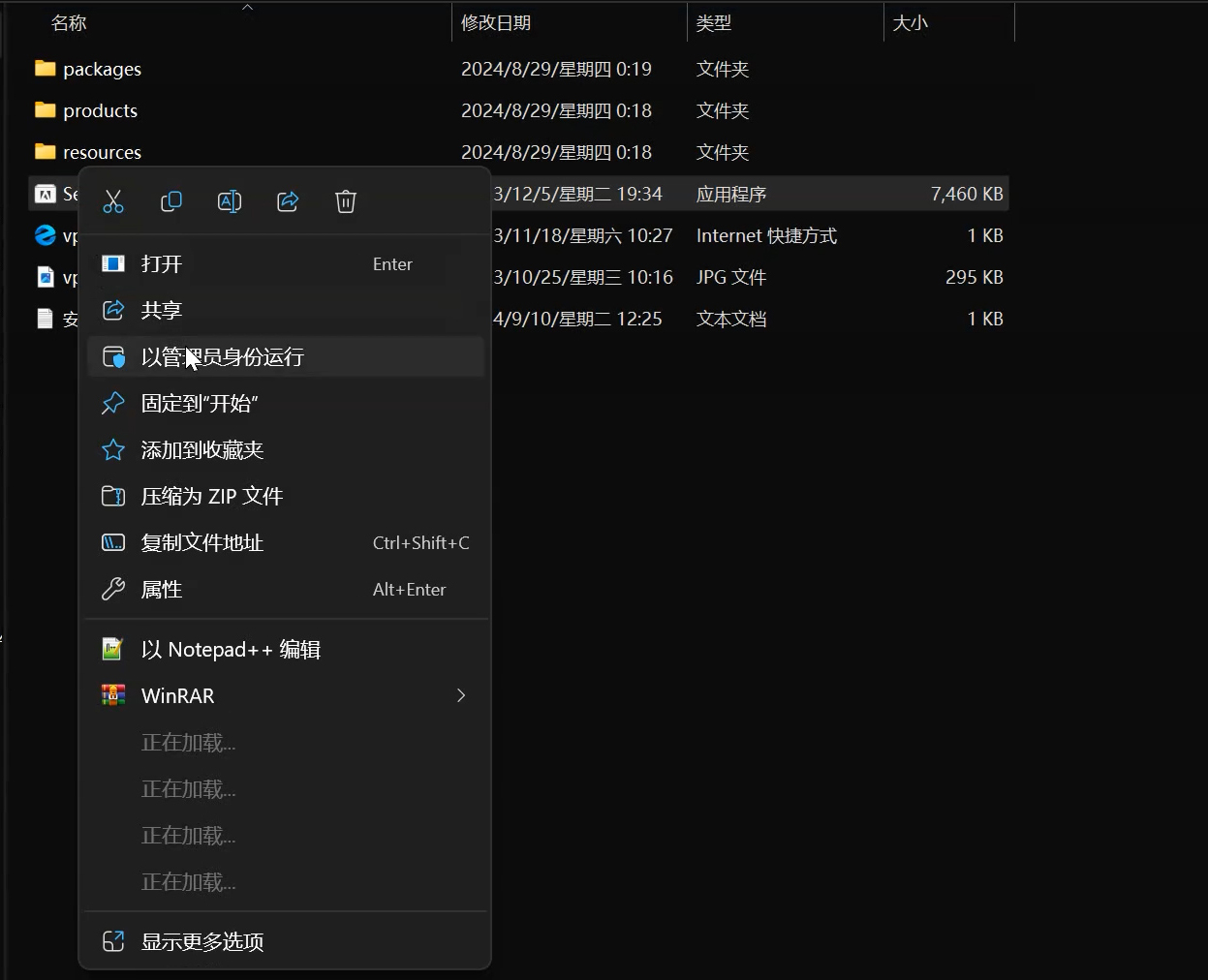This screenshot has height=980, width=1208.
Task: Select the packages folder
Action: click(102, 70)
